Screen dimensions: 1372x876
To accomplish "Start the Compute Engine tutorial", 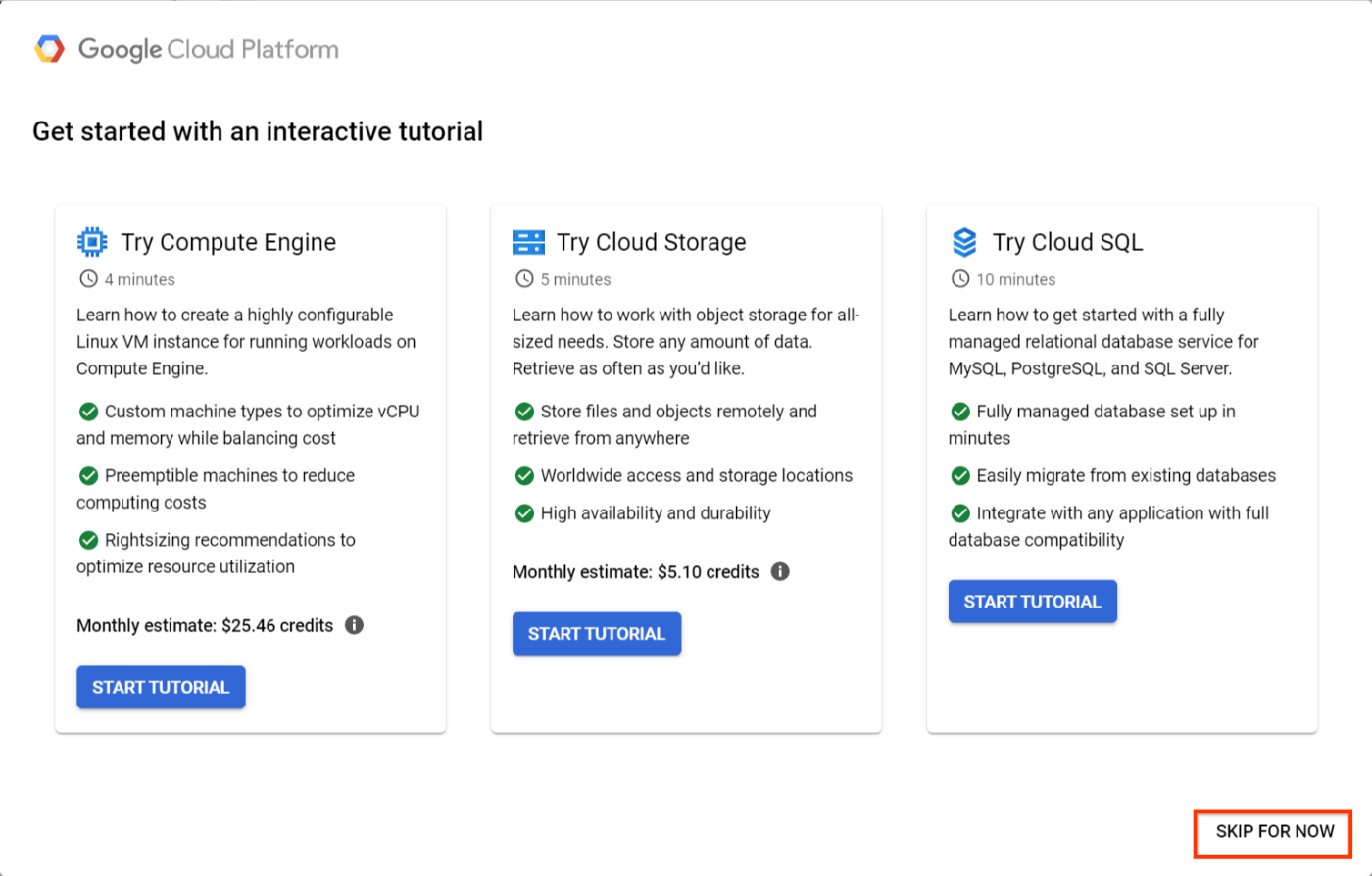I will [x=161, y=687].
